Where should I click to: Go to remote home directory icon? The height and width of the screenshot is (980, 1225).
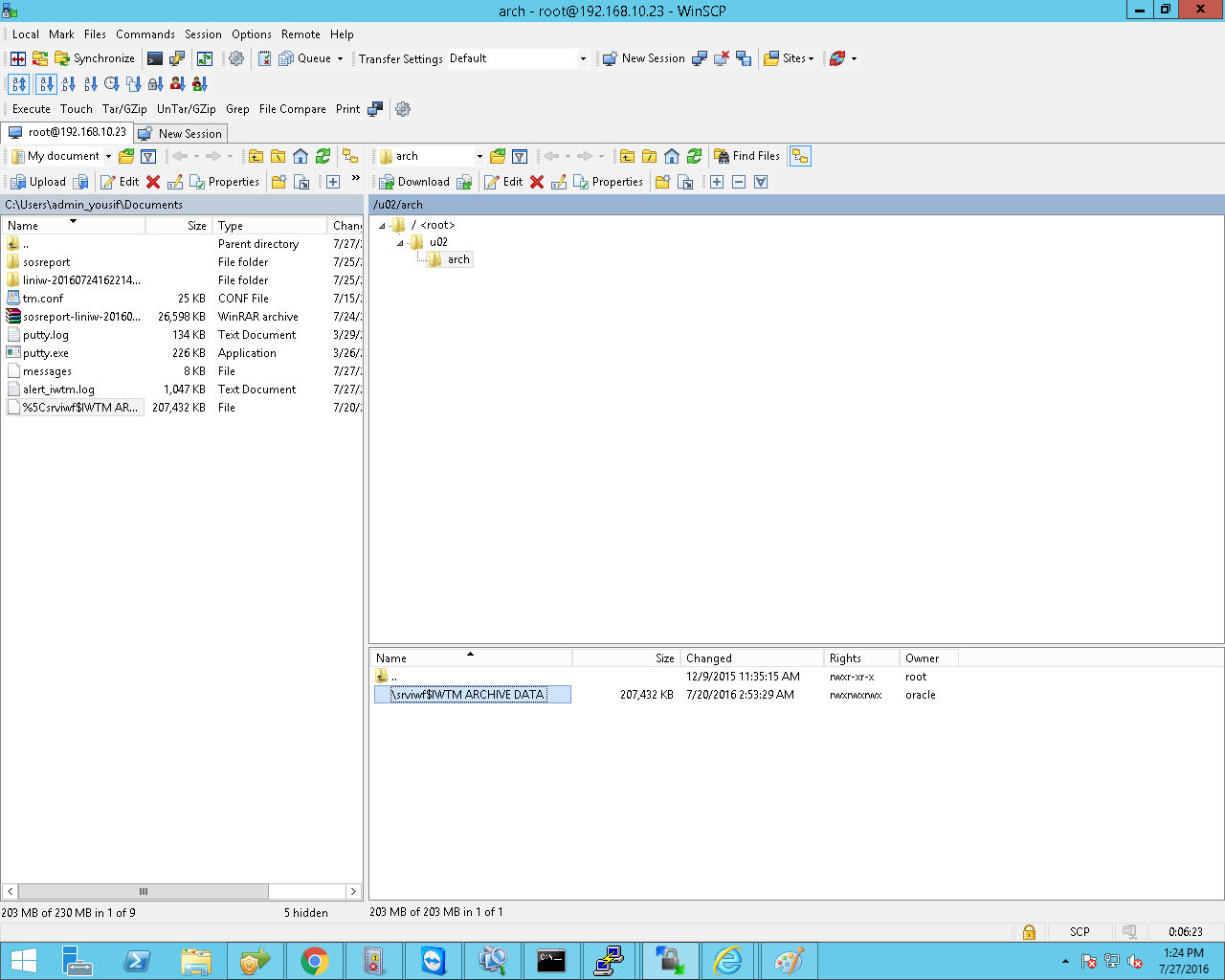(672, 156)
